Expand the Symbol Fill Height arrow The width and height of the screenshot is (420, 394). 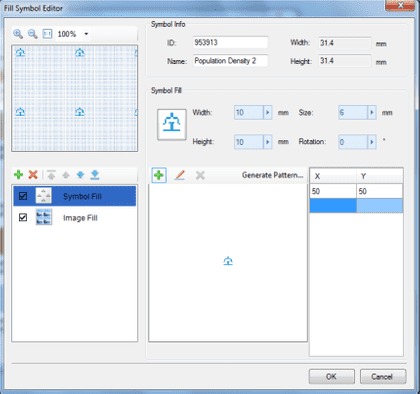tap(268, 142)
